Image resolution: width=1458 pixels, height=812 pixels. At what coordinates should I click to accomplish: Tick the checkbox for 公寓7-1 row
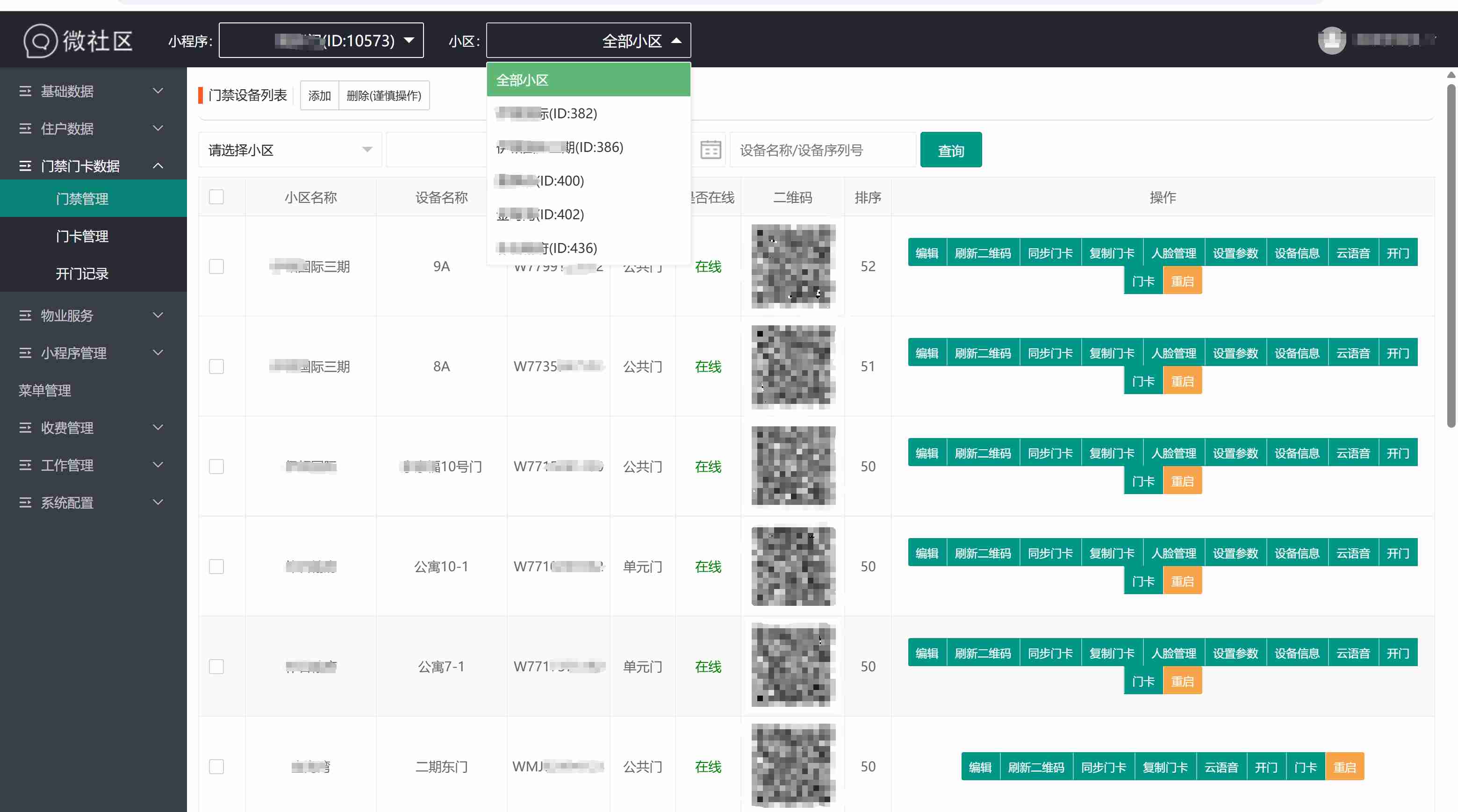pyautogui.click(x=216, y=667)
